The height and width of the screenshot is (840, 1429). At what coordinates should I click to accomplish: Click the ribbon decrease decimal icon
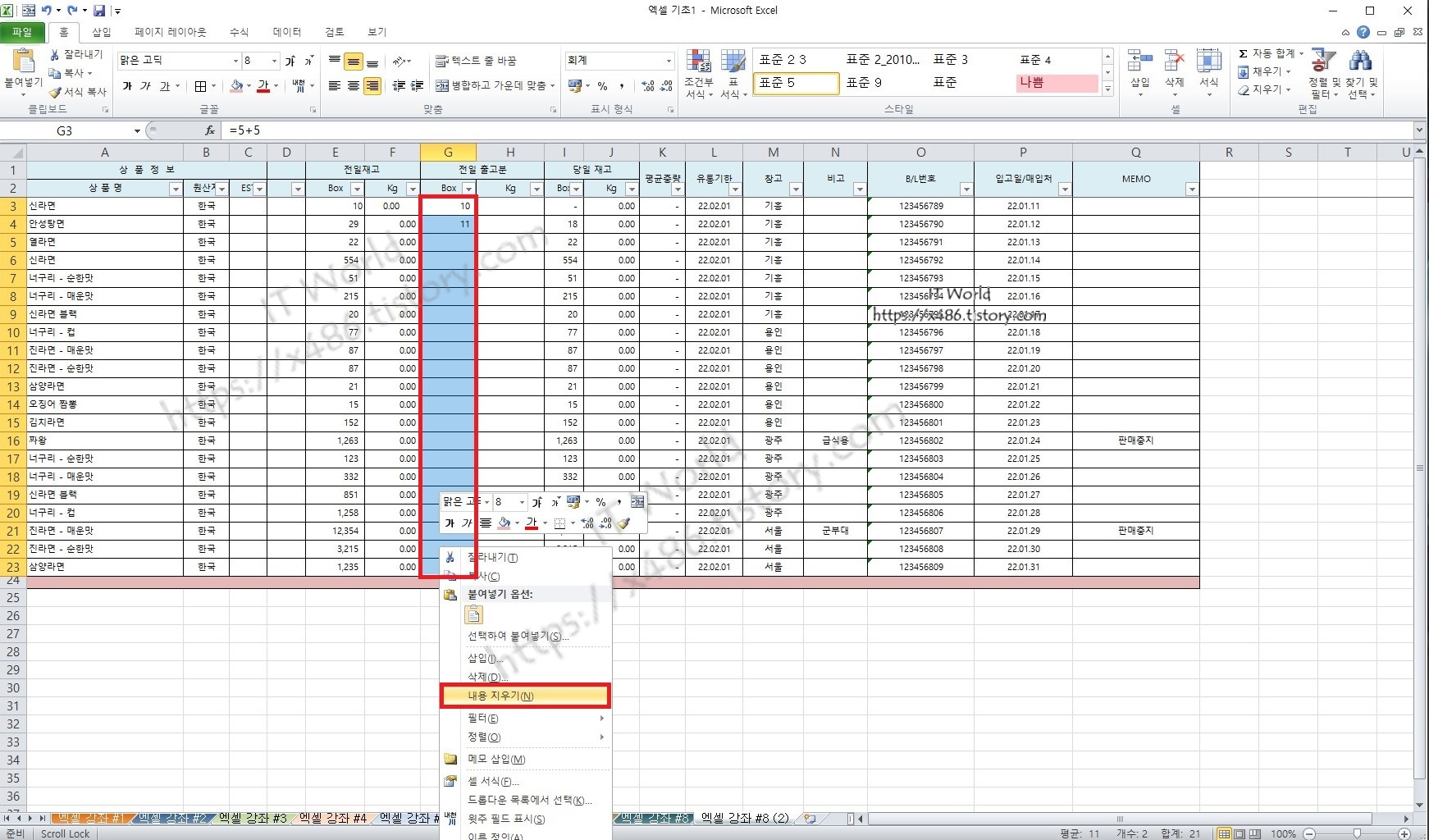coord(666,85)
